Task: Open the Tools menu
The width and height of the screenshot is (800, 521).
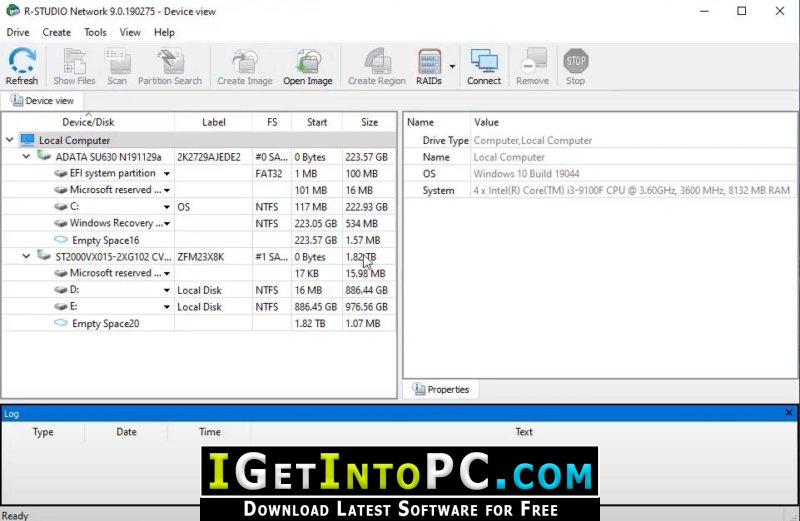Action: click(x=95, y=32)
